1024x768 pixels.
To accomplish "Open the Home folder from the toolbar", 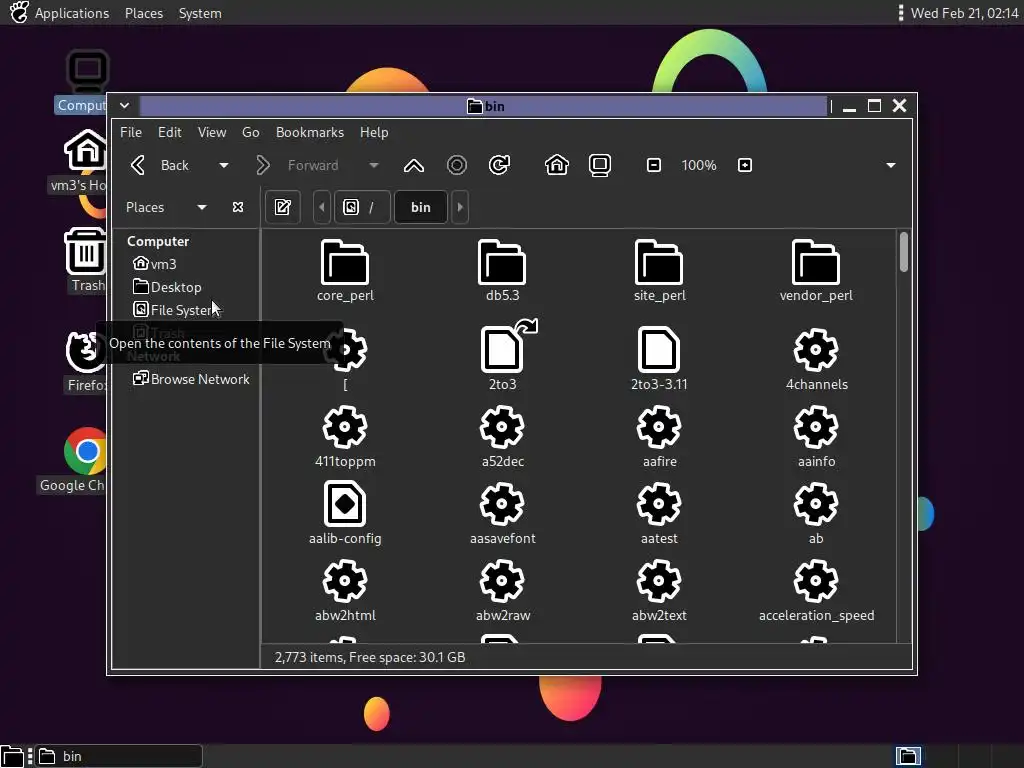I will point(556,165).
